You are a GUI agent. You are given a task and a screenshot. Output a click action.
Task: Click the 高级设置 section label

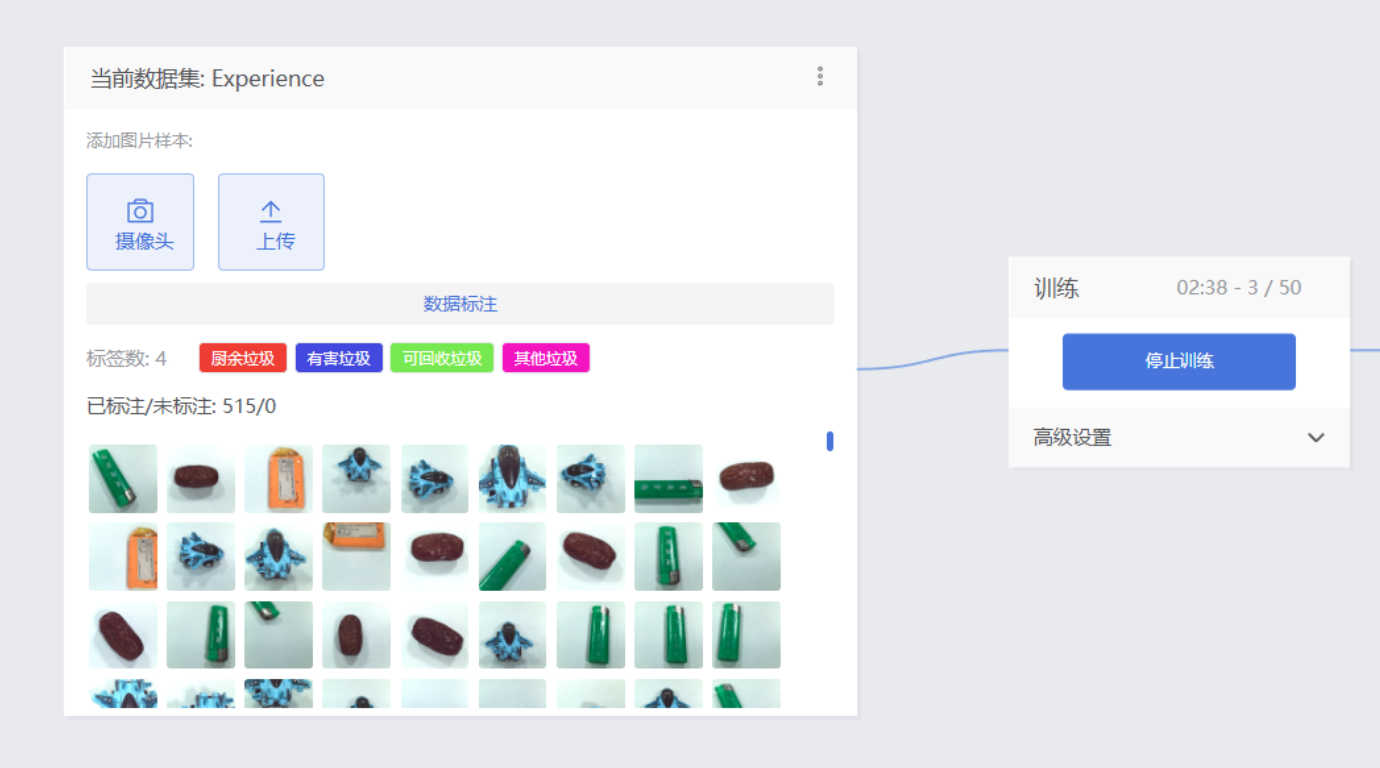tap(1072, 438)
